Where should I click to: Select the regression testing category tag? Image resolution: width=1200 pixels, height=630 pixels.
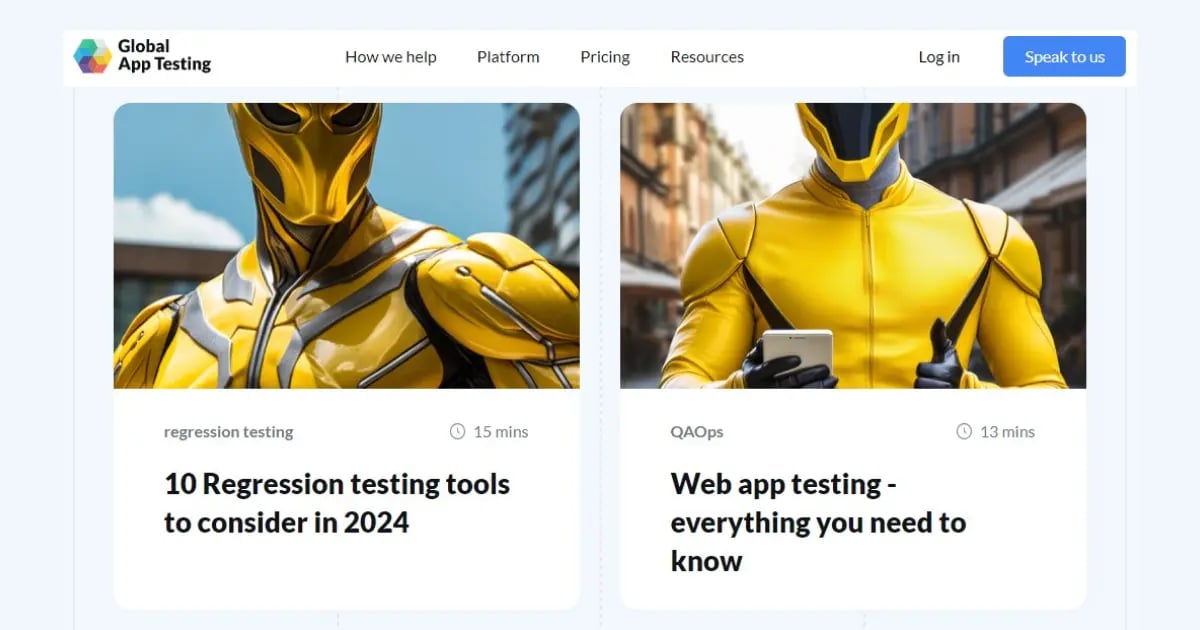click(228, 432)
